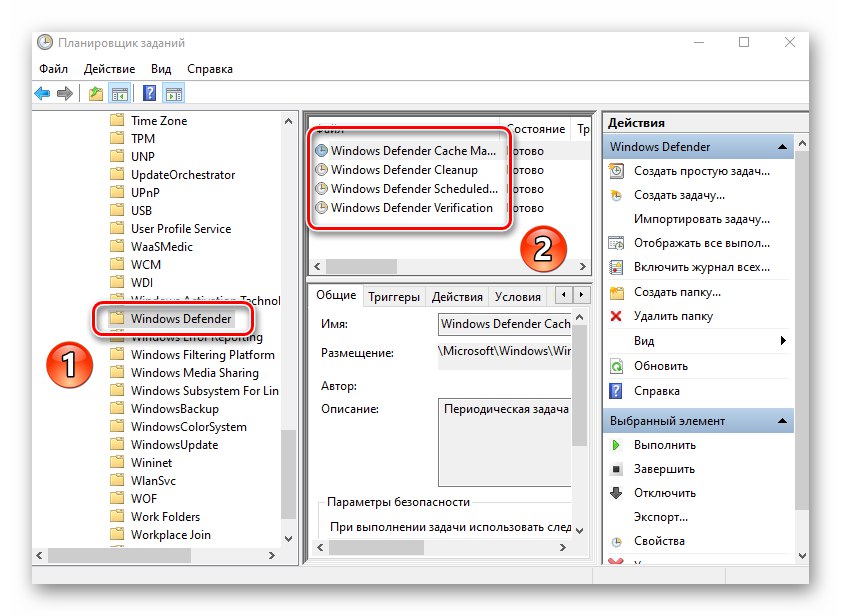Viewport: 841px width, 616px height.
Task: Collapse the Выбранный элемент section
Action: (783, 421)
